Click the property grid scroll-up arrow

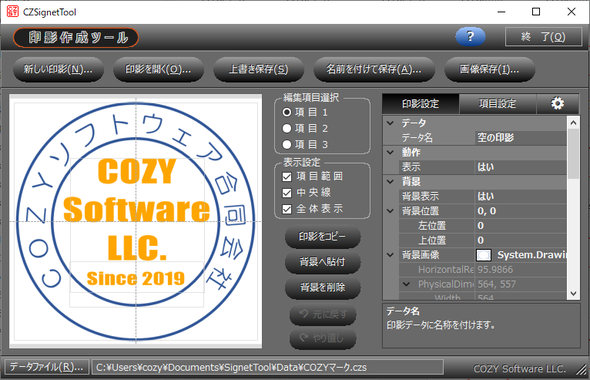573,122
